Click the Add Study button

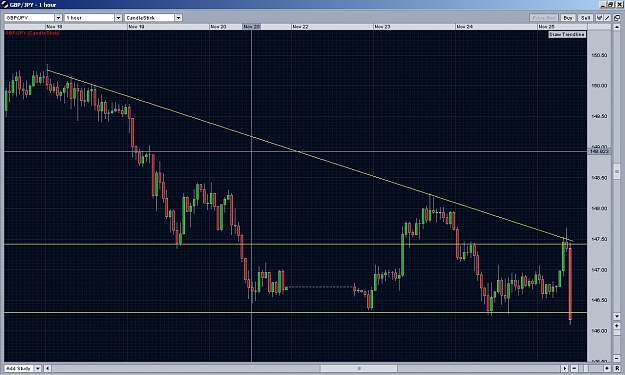pyautogui.click(x=19, y=368)
